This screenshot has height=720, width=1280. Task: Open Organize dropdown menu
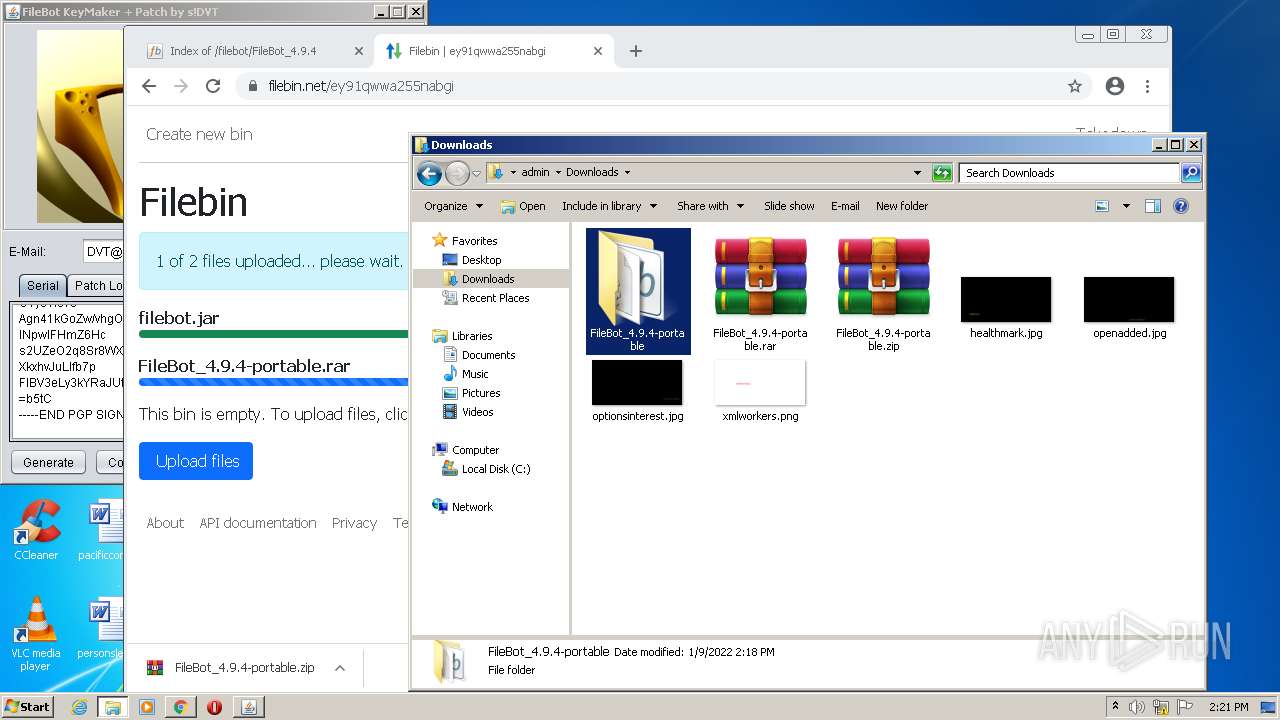pyautogui.click(x=453, y=206)
